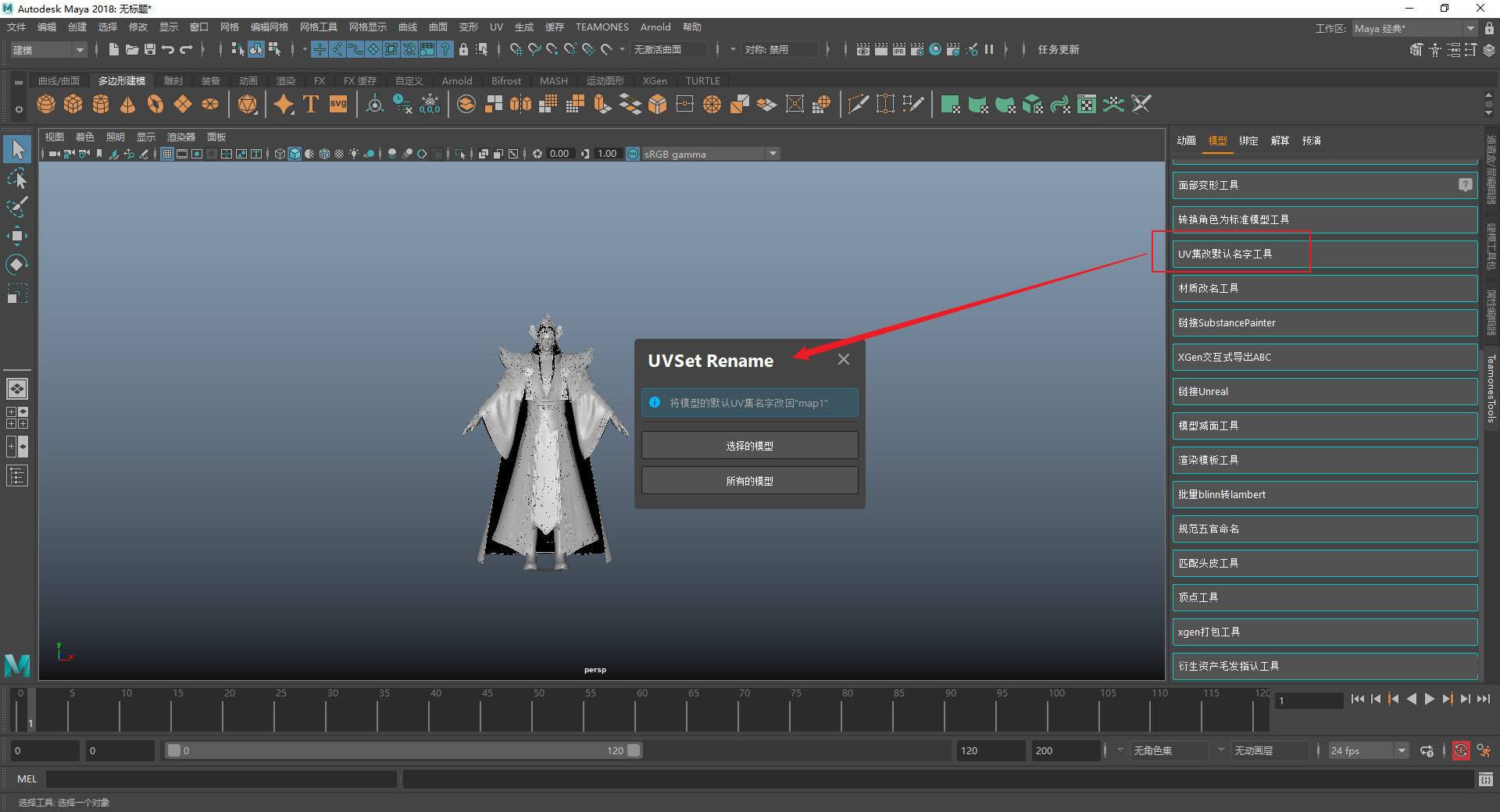Save the scene with the floppy-disk icon

(x=150, y=49)
